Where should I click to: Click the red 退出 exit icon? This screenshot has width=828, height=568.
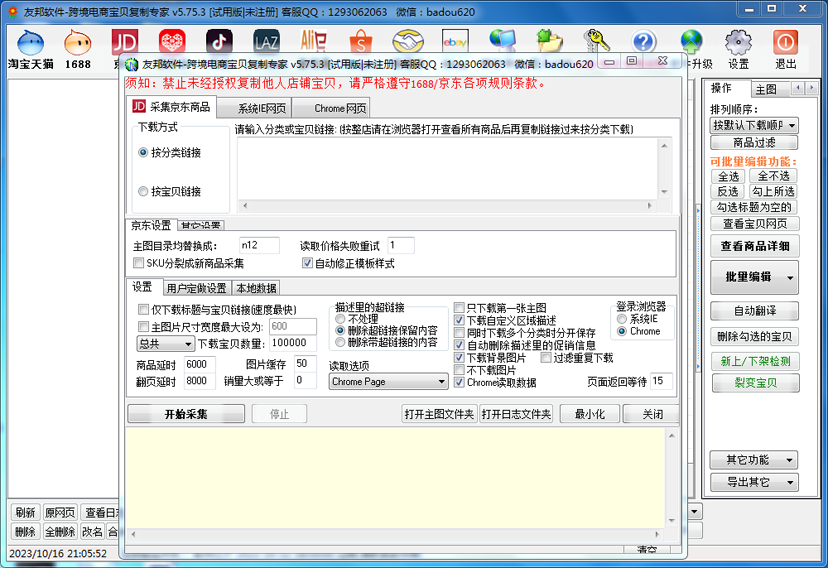[x=786, y=42]
